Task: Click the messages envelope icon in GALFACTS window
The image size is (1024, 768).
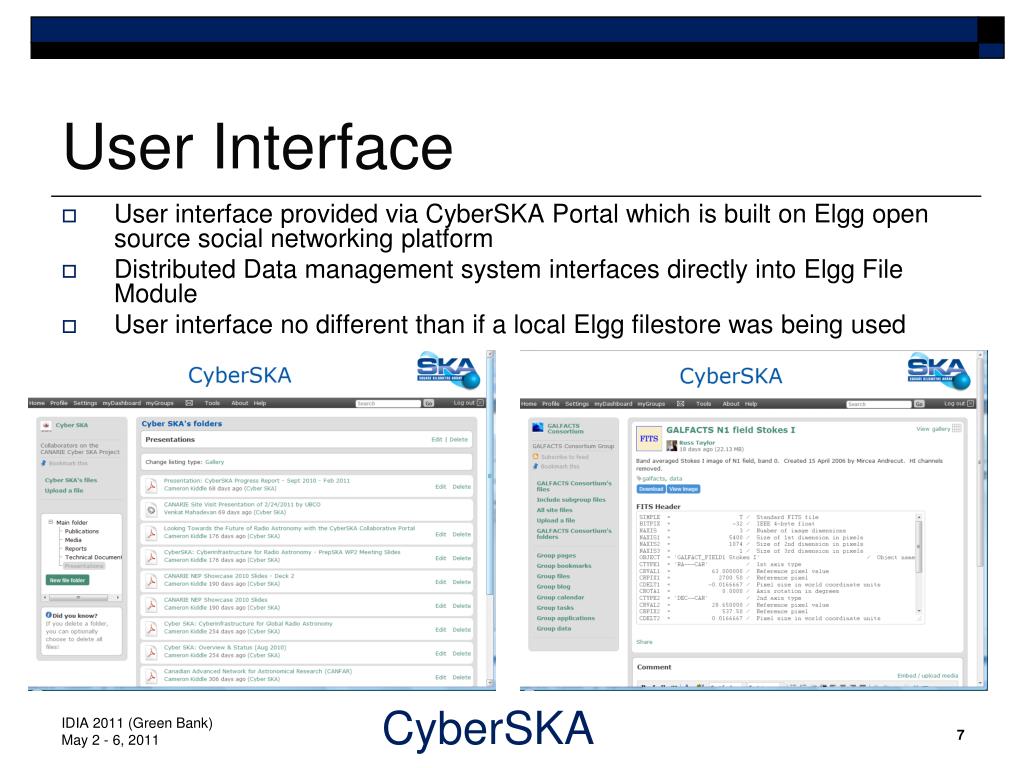Action: pos(680,404)
